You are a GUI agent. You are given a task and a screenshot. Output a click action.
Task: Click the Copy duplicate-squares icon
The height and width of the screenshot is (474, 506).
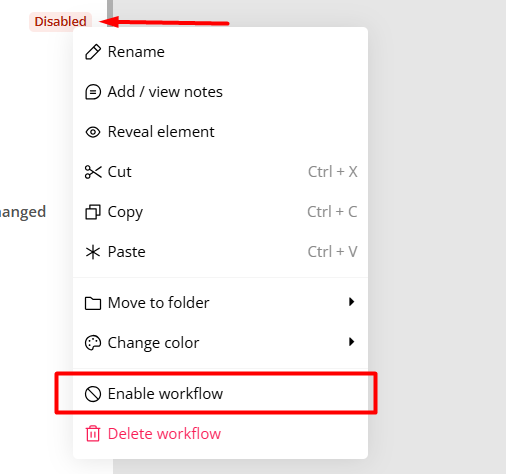pos(93,212)
